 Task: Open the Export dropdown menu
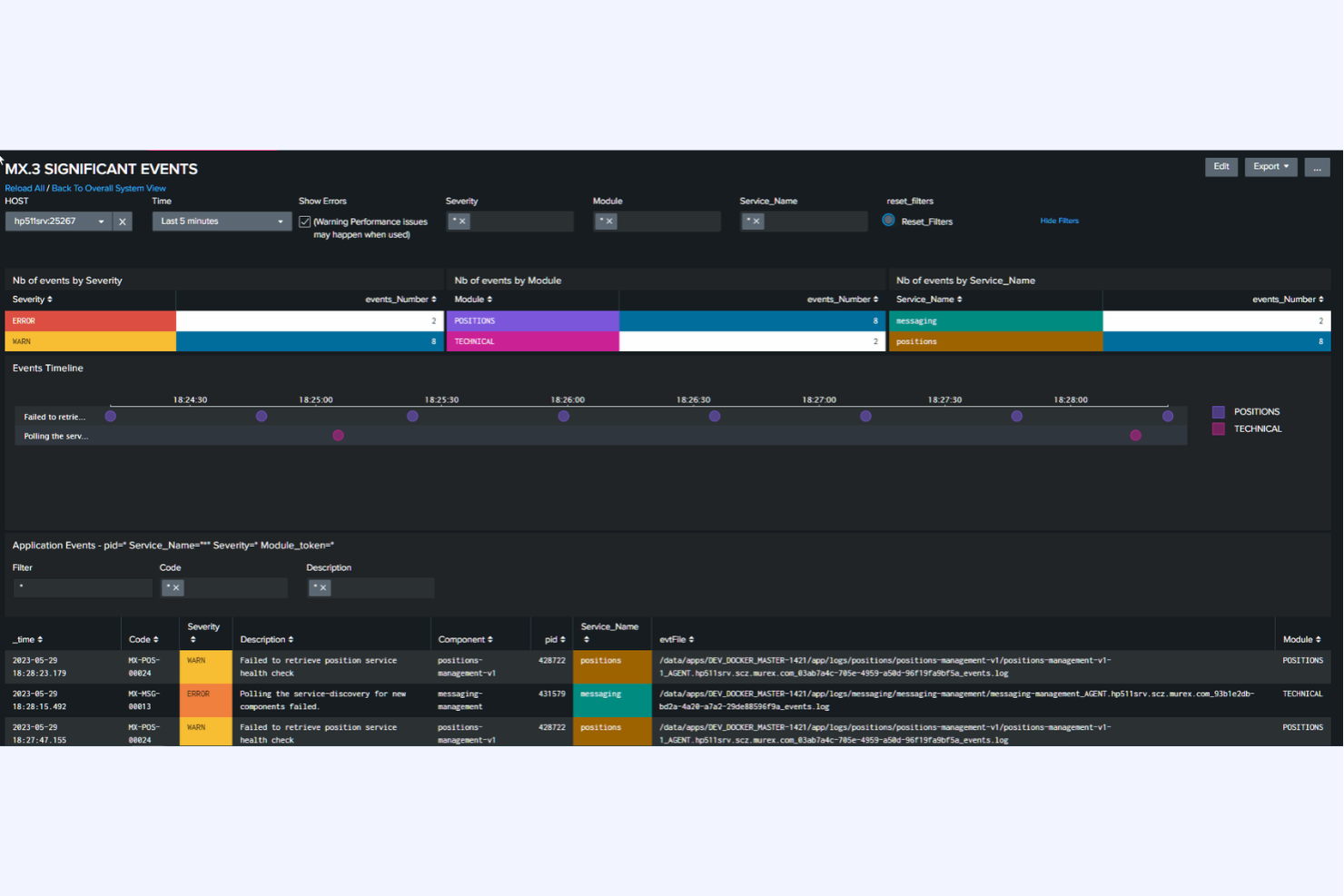click(x=1270, y=167)
